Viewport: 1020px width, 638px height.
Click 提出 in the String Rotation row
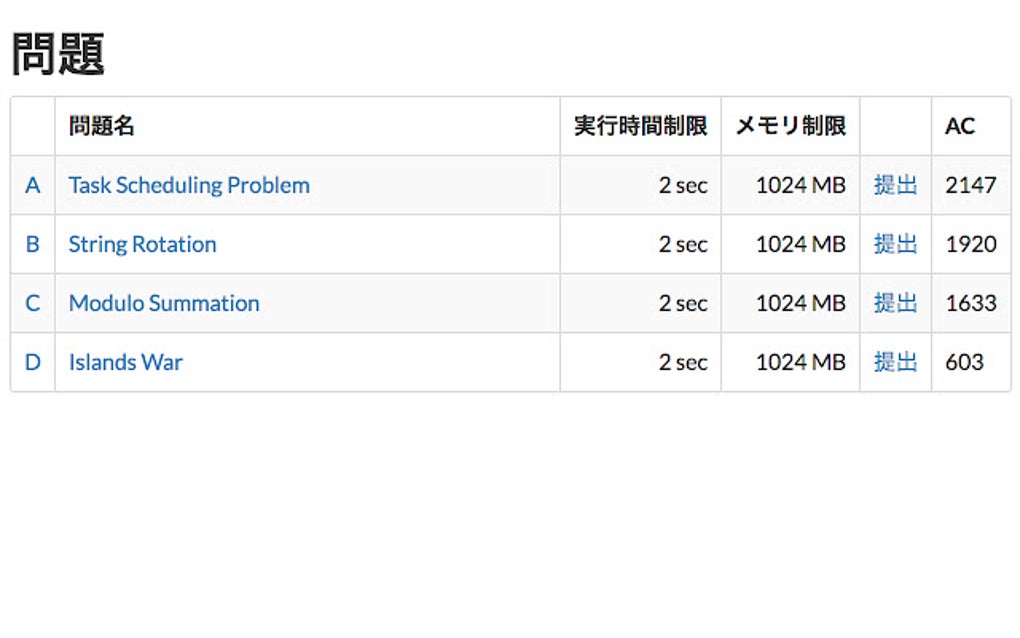[895, 244]
